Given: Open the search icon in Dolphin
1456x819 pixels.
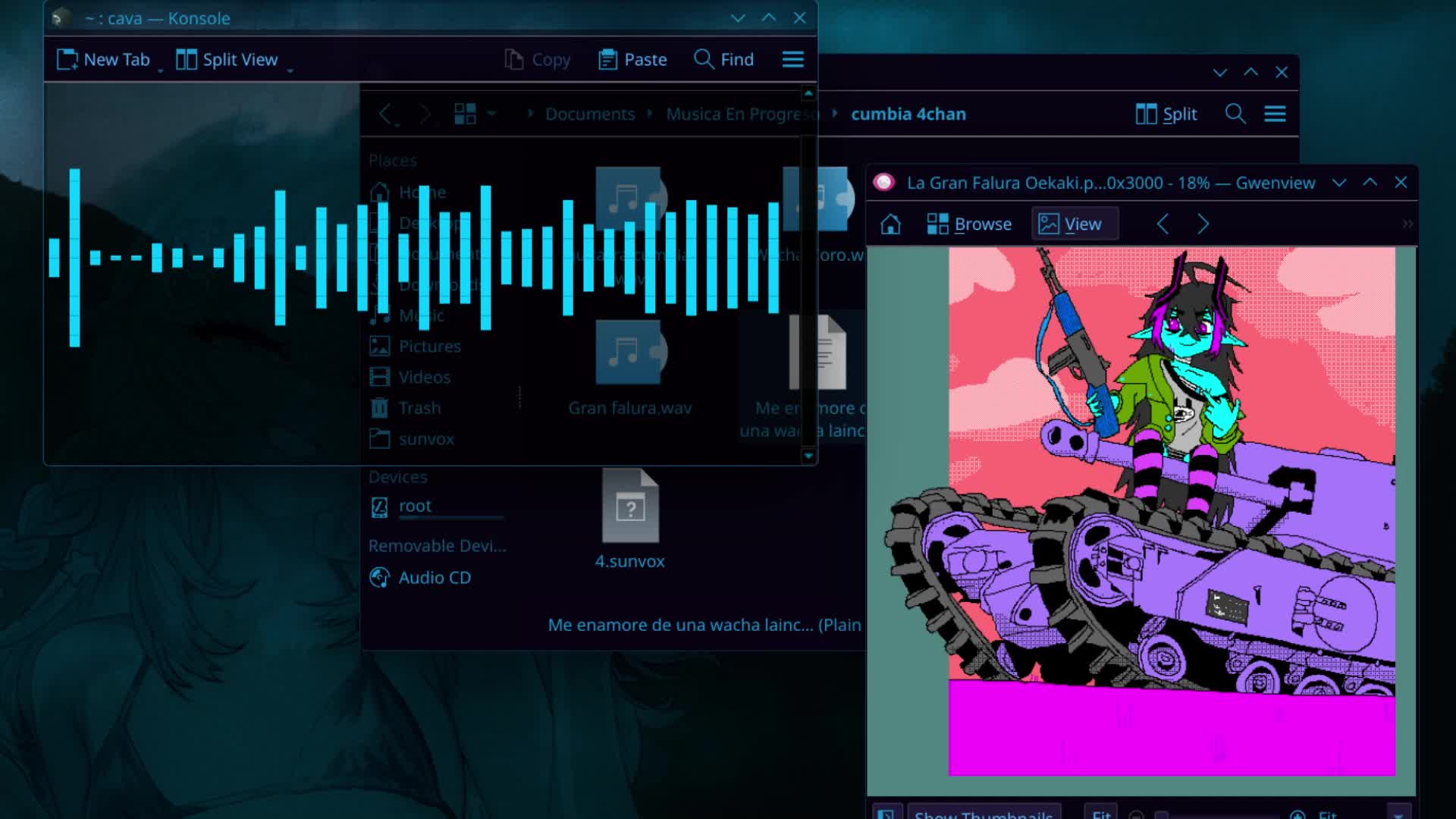Looking at the screenshot, I should (1235, 114).
